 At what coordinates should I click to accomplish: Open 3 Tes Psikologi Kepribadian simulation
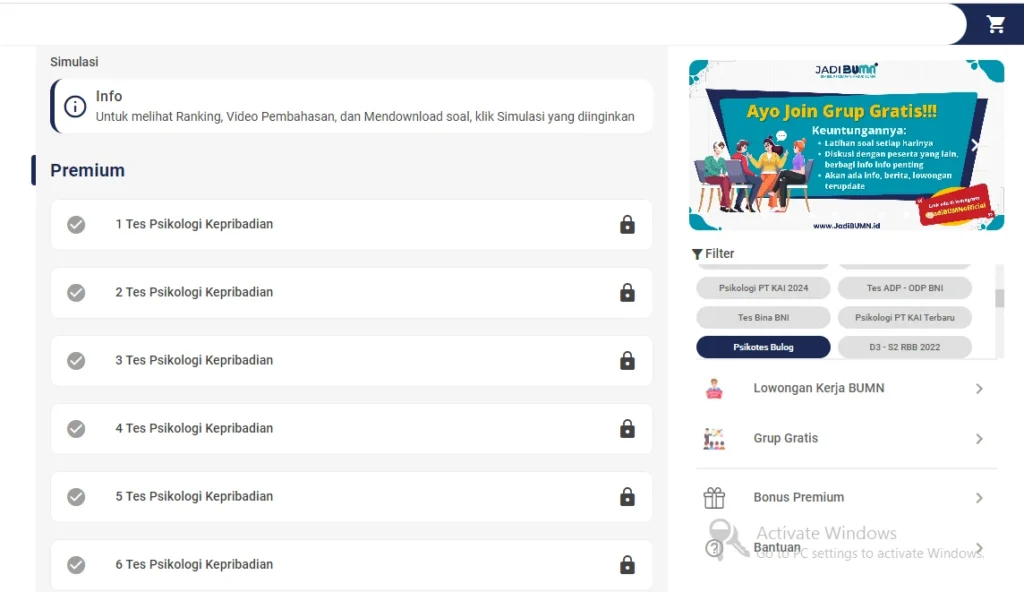click(351, 360)
